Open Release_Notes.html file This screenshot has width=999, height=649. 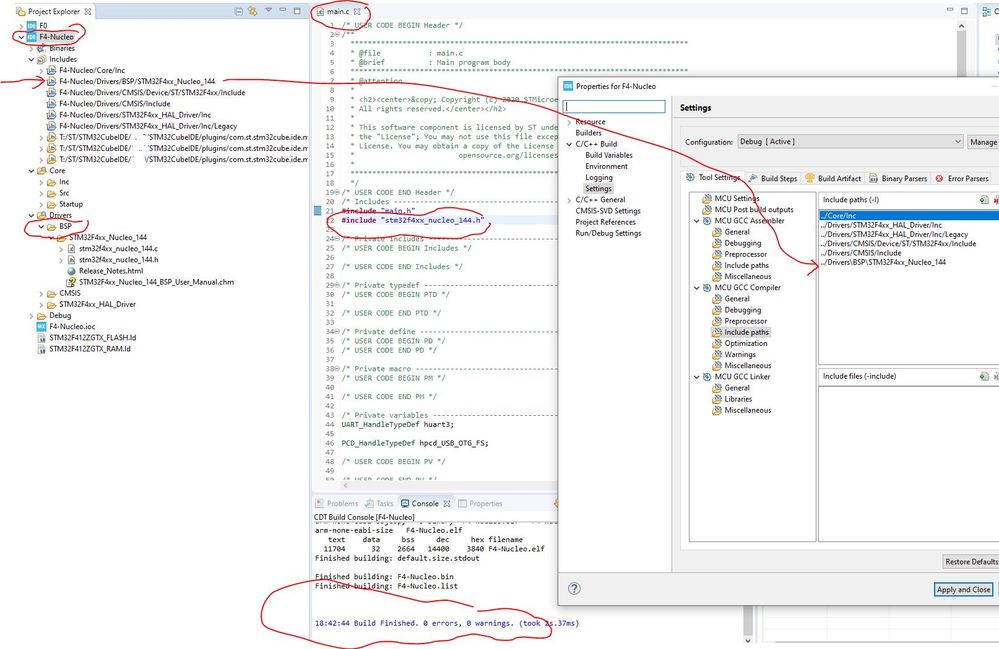[110, 271]
